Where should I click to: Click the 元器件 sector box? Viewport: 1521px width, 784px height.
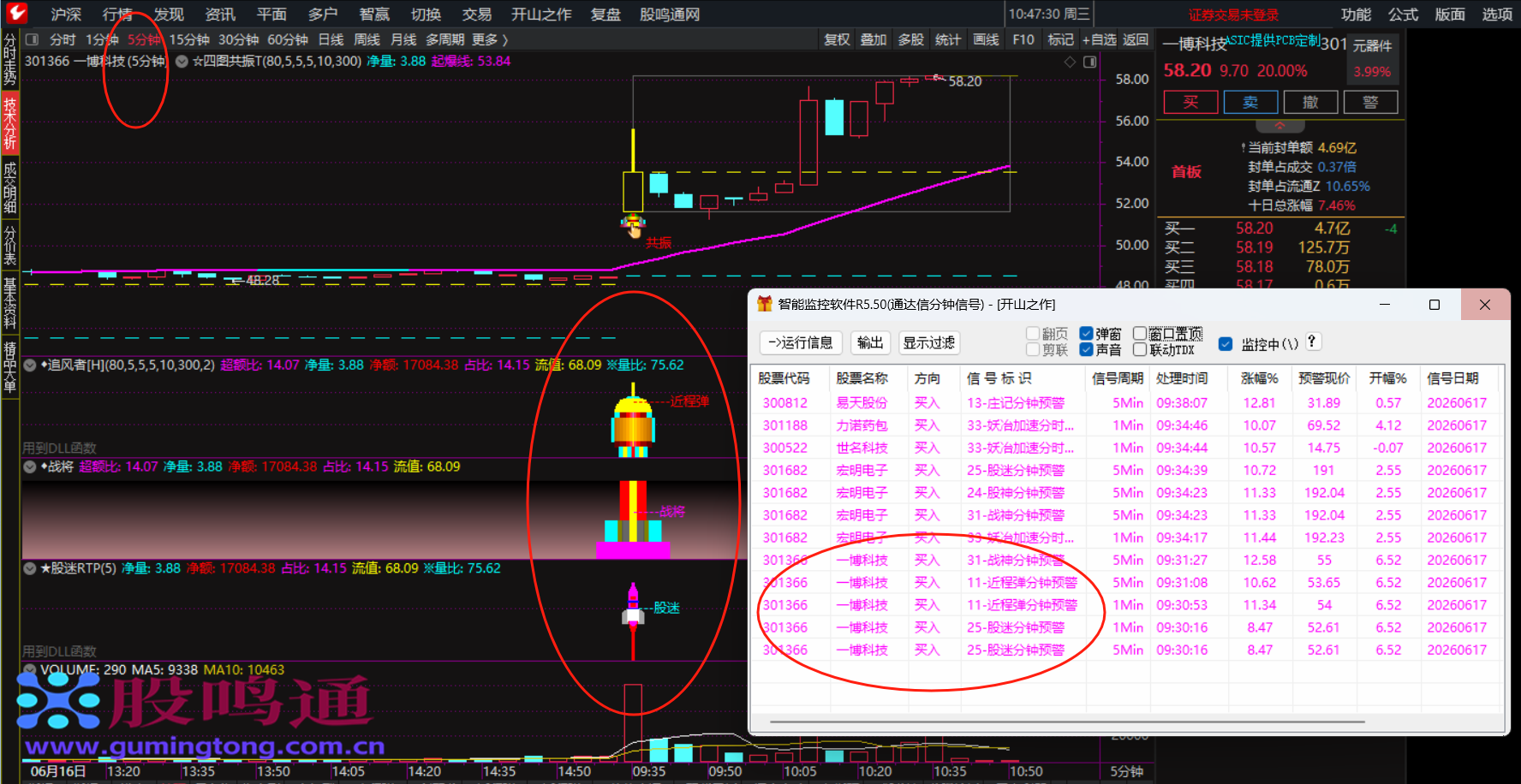point(1372,58)
